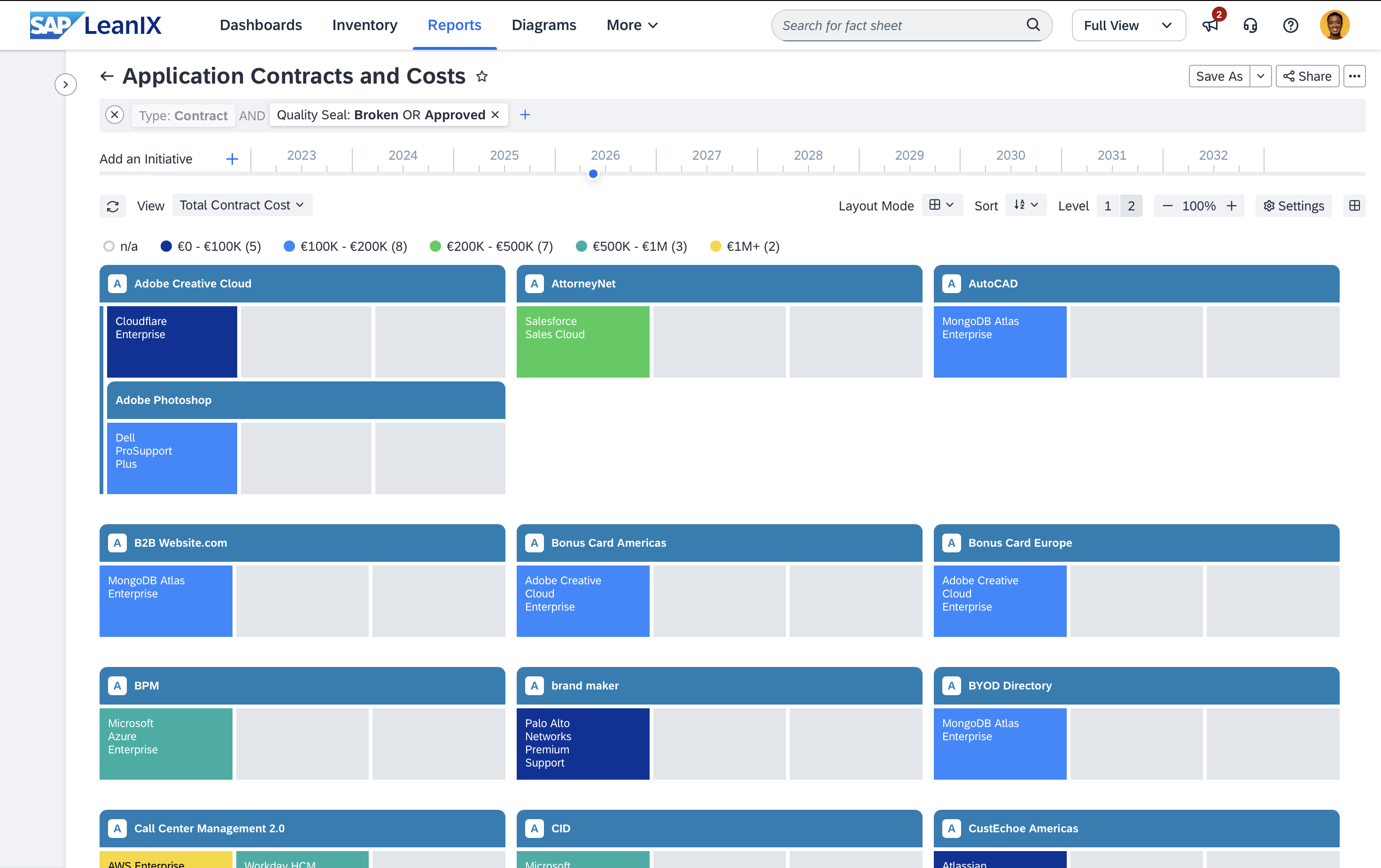Zoom out with the minus icon

pyautogui.click(x=1167, y=206)
